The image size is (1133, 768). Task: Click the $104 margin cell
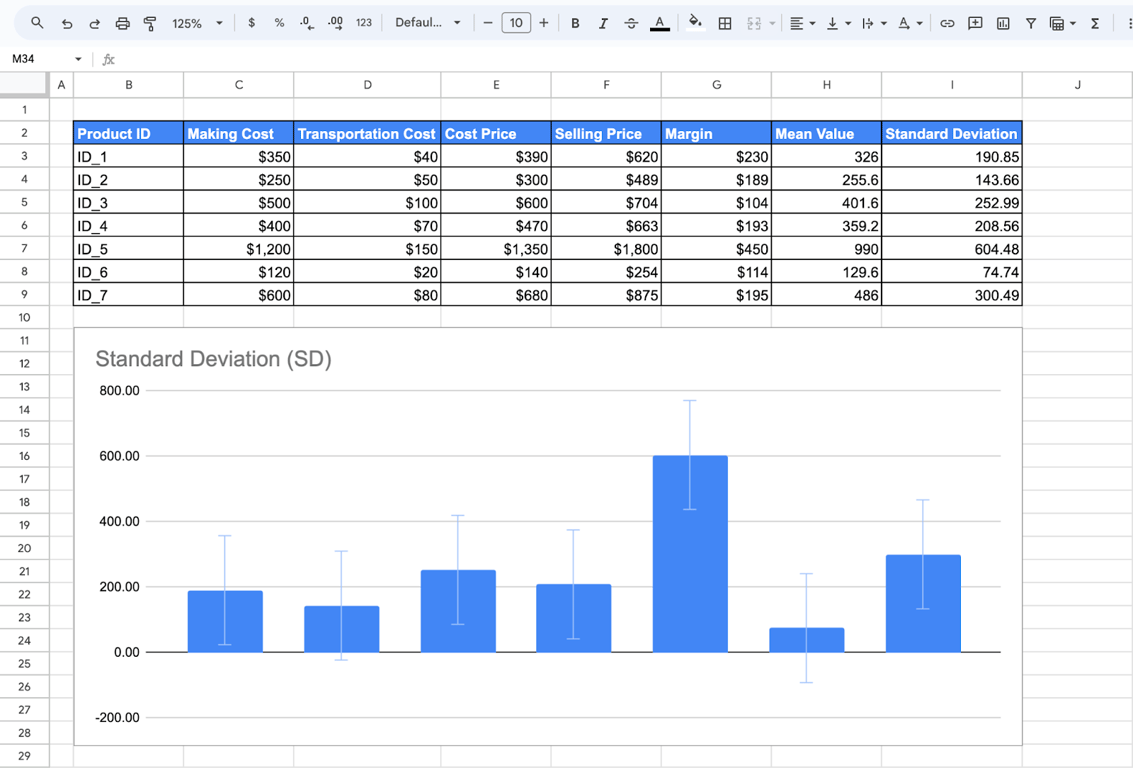[x=716, y=202]
